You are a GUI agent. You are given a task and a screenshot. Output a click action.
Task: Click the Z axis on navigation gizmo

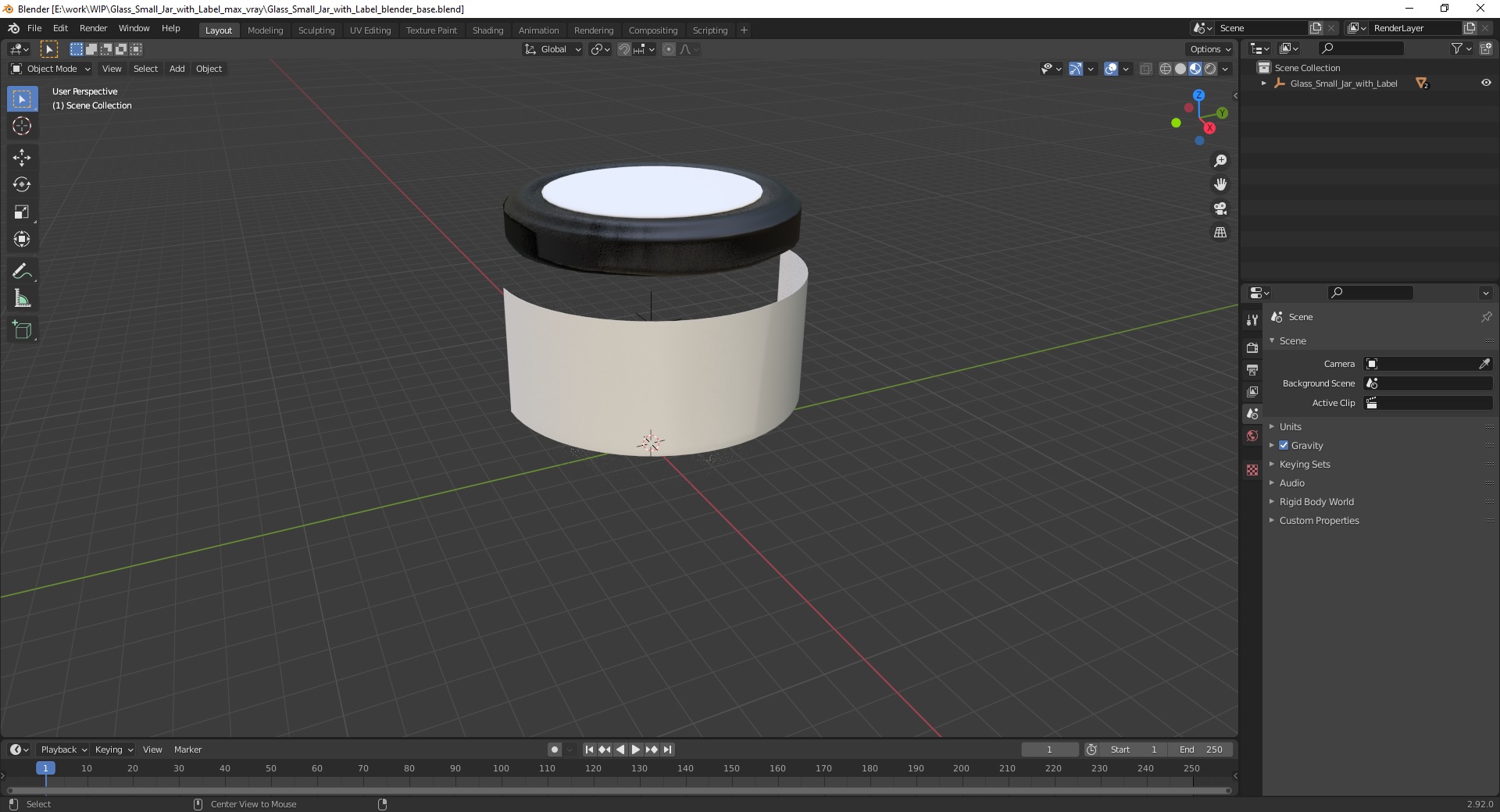point(1198,95)
